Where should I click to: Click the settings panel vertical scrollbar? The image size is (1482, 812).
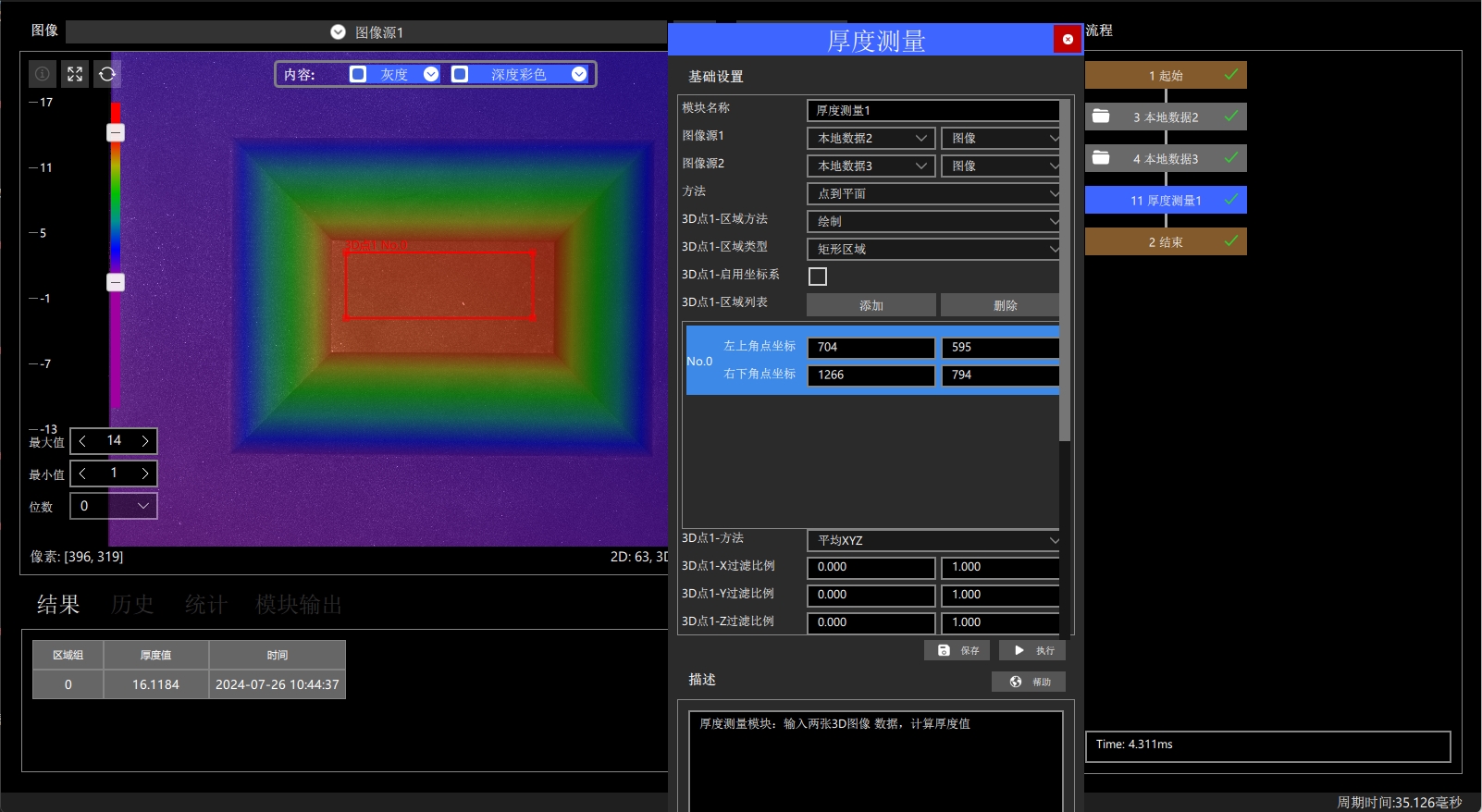click(1065, 270)
